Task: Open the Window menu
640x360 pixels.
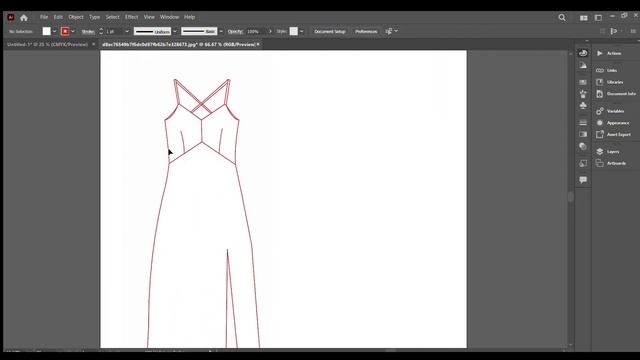Action: (x=169, y=17)
